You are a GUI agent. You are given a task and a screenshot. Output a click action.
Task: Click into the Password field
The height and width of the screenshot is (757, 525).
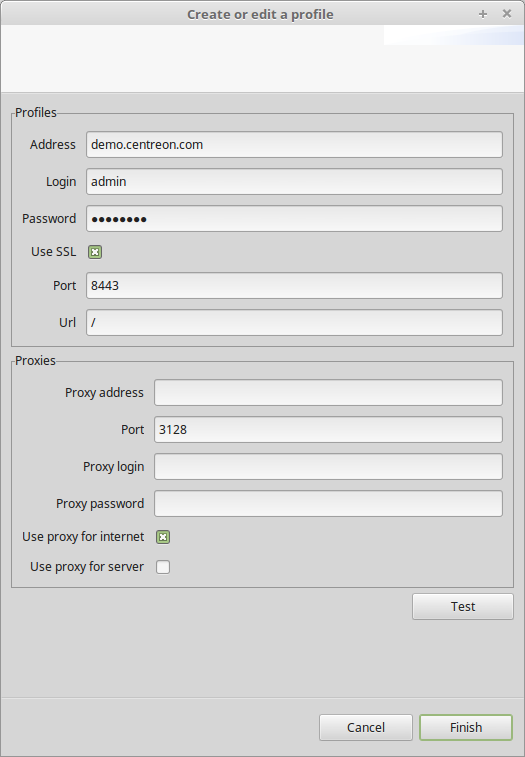pos(294,219)
